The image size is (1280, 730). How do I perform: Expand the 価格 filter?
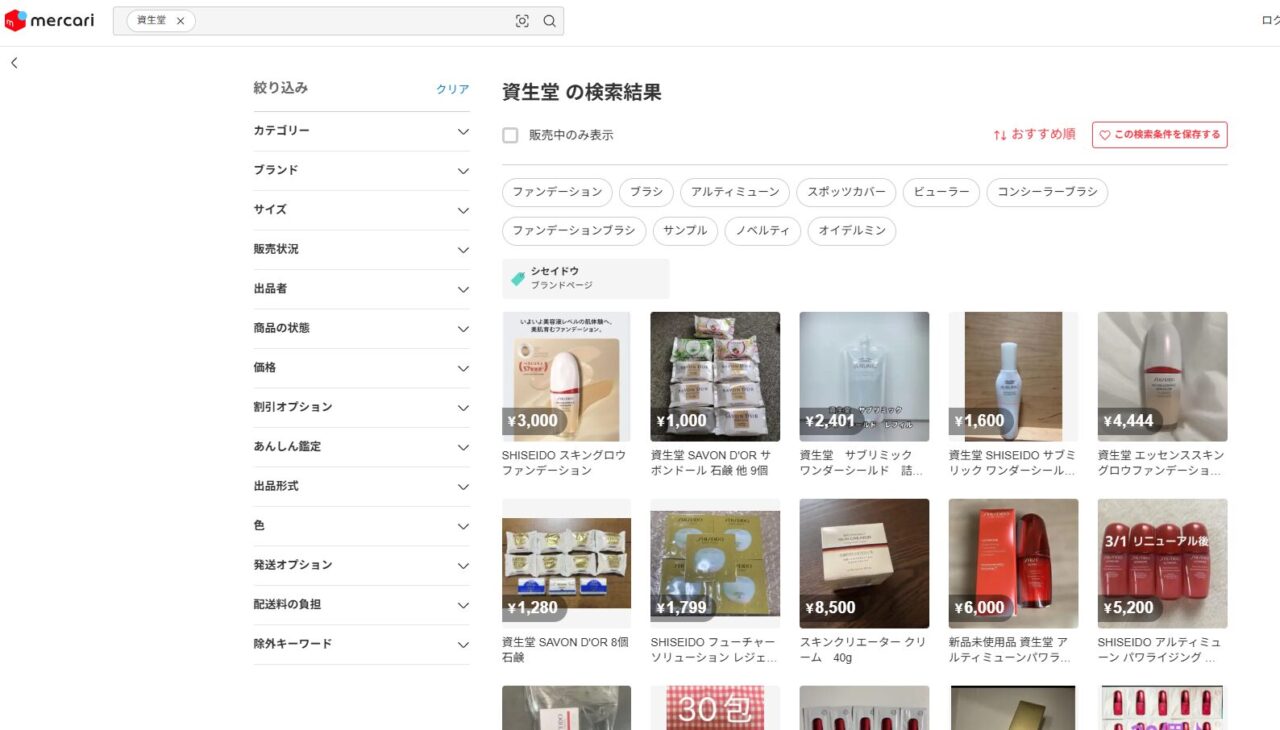[x=361, y=368]
